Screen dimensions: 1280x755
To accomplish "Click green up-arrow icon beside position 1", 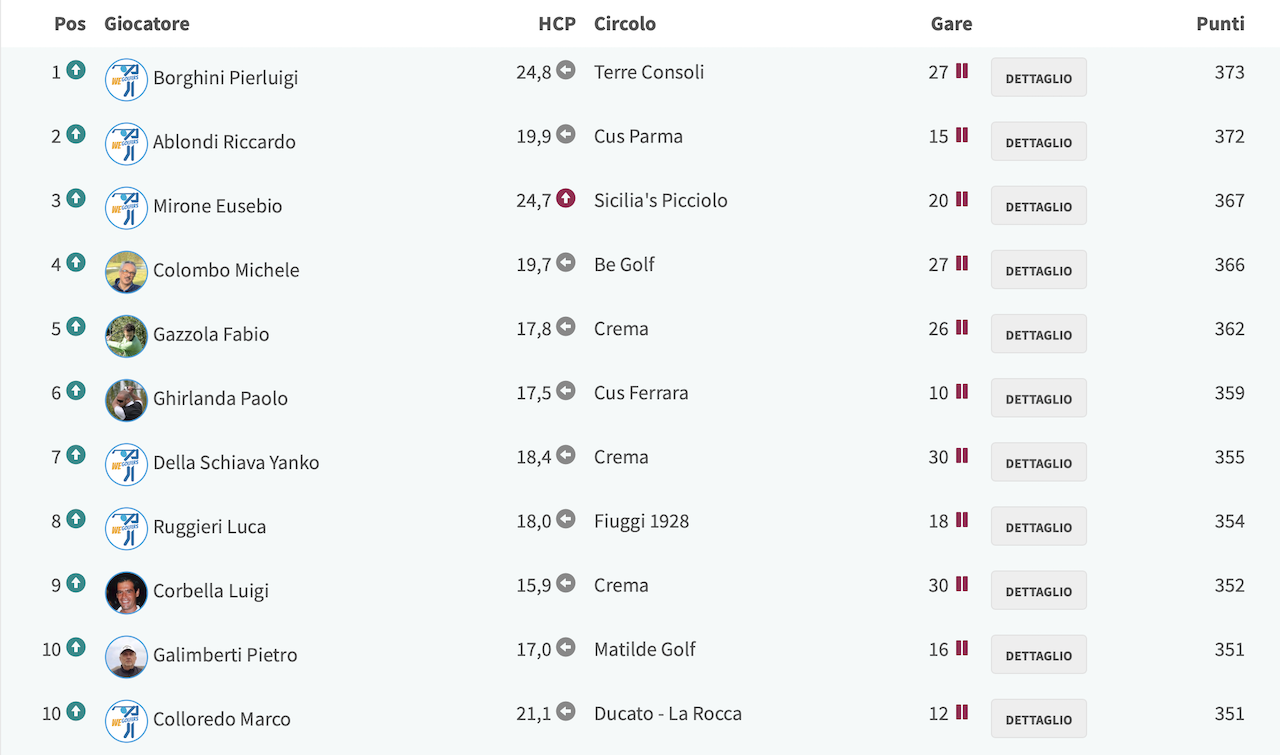I will (76, 70).
